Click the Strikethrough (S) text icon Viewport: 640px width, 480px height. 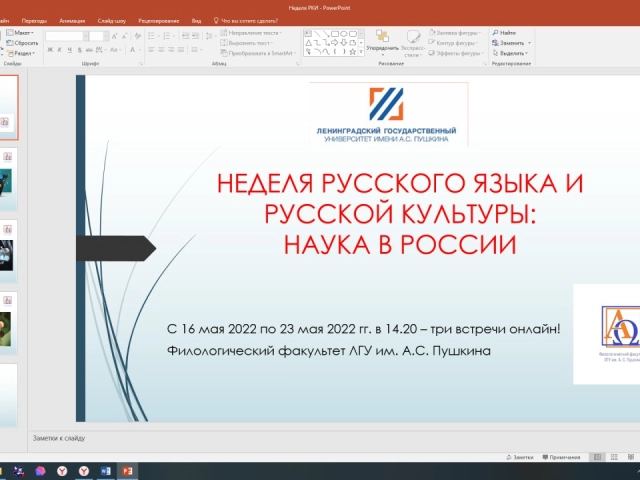click(x=79, y=50)
